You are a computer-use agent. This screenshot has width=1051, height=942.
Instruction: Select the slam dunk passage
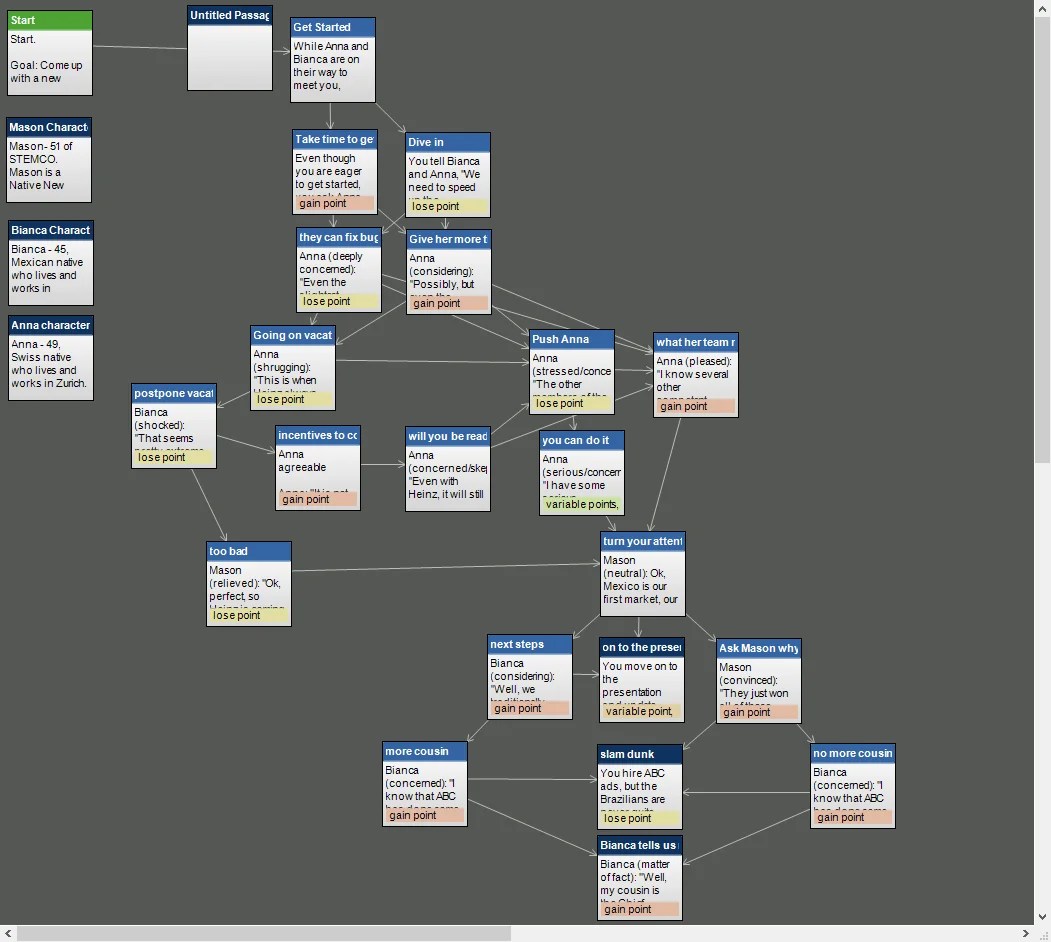click(x=640, y=787)
